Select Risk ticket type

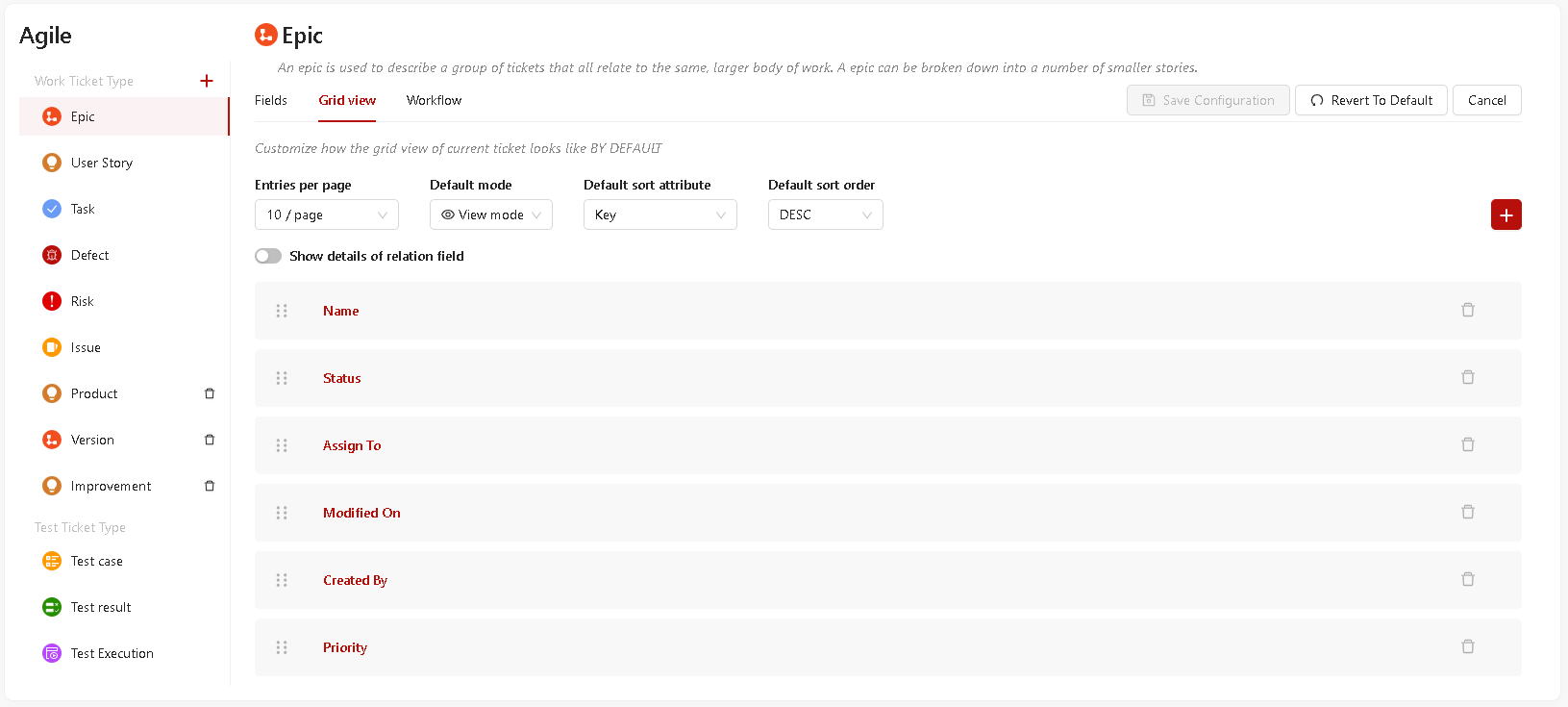[124, 301]
